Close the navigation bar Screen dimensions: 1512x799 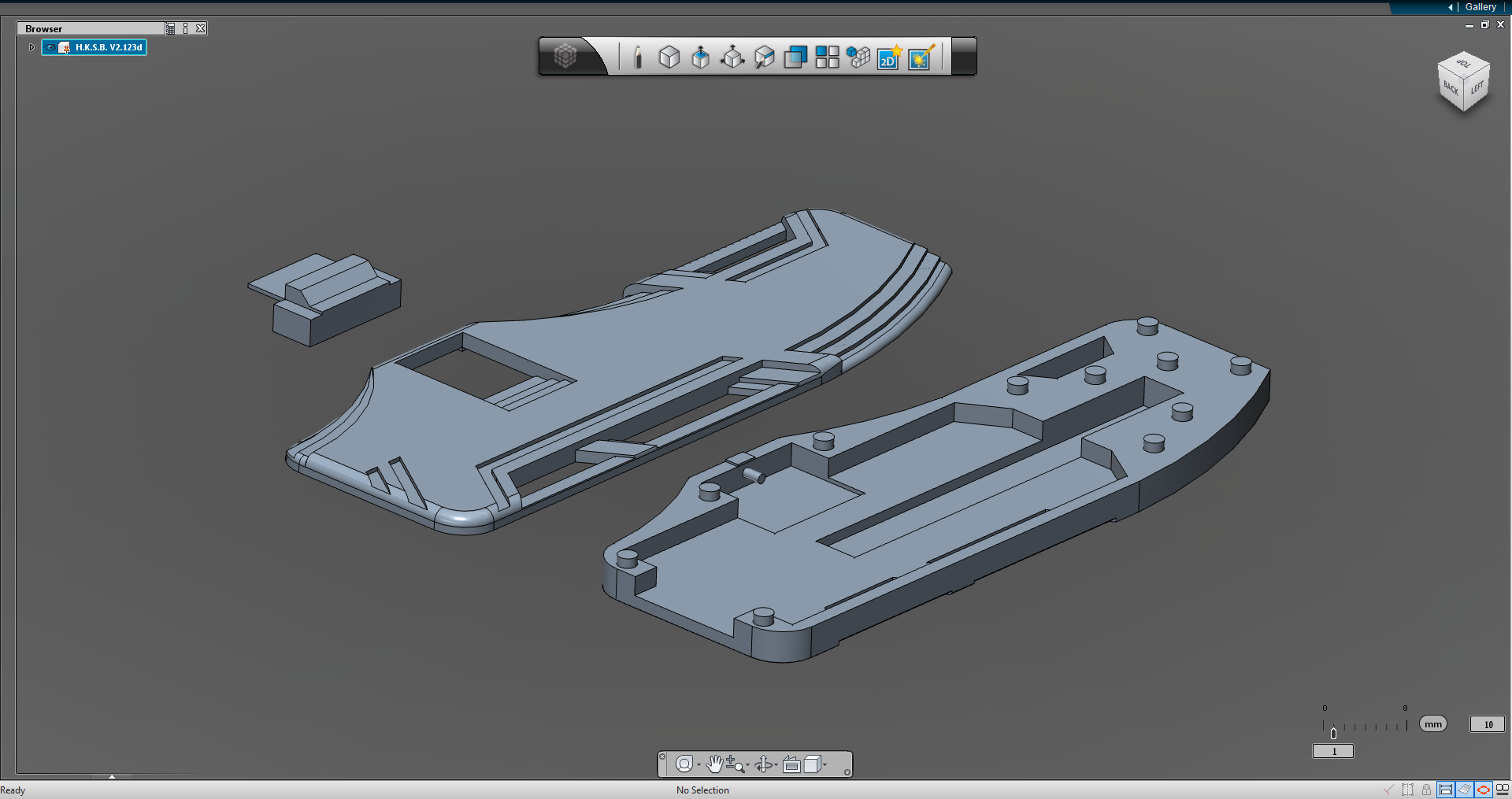coord(662,756)
